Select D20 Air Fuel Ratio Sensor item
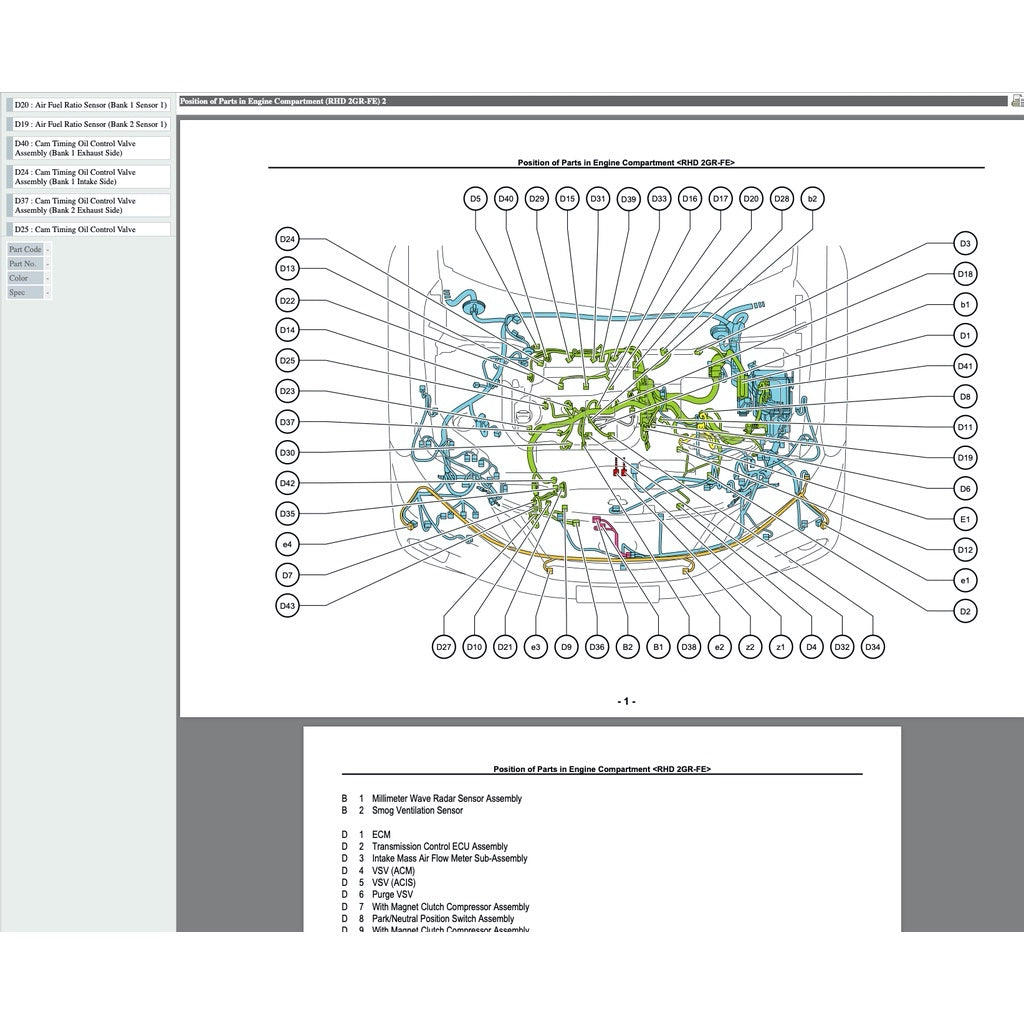This screenshot has height=1024, width=1024. point(90,104)
